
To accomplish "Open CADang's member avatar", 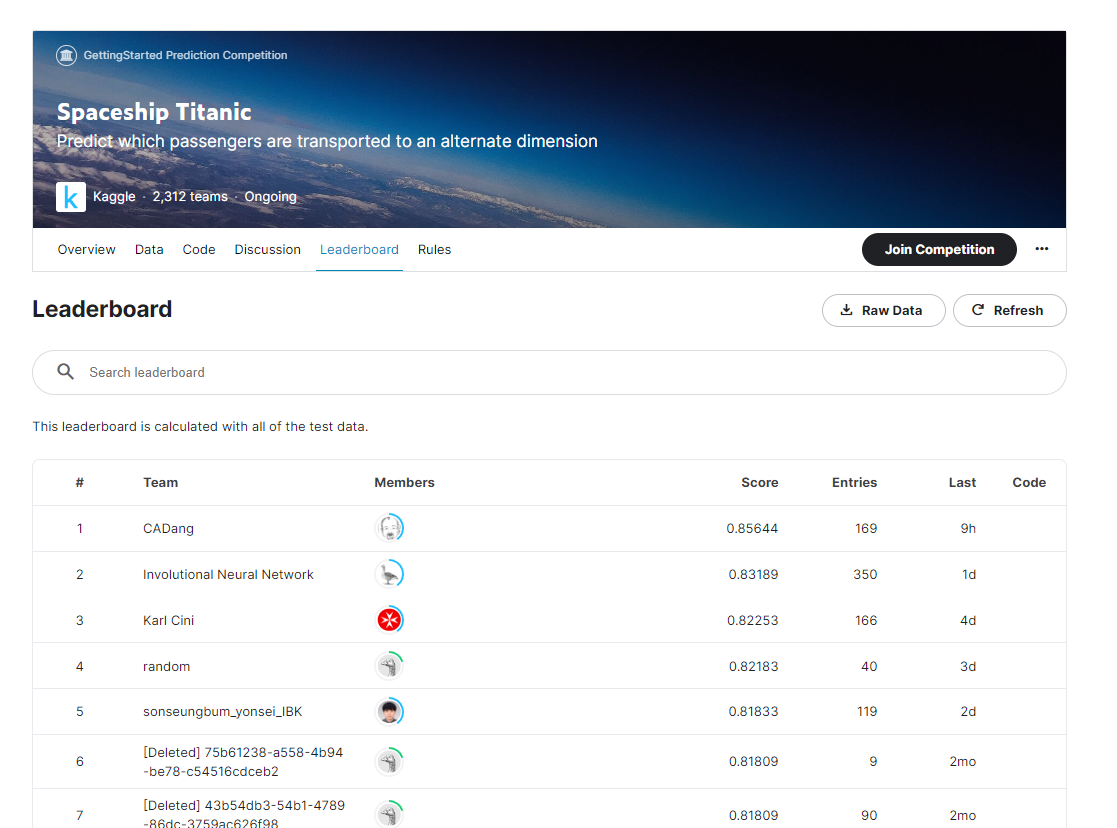I will point(389,528).
